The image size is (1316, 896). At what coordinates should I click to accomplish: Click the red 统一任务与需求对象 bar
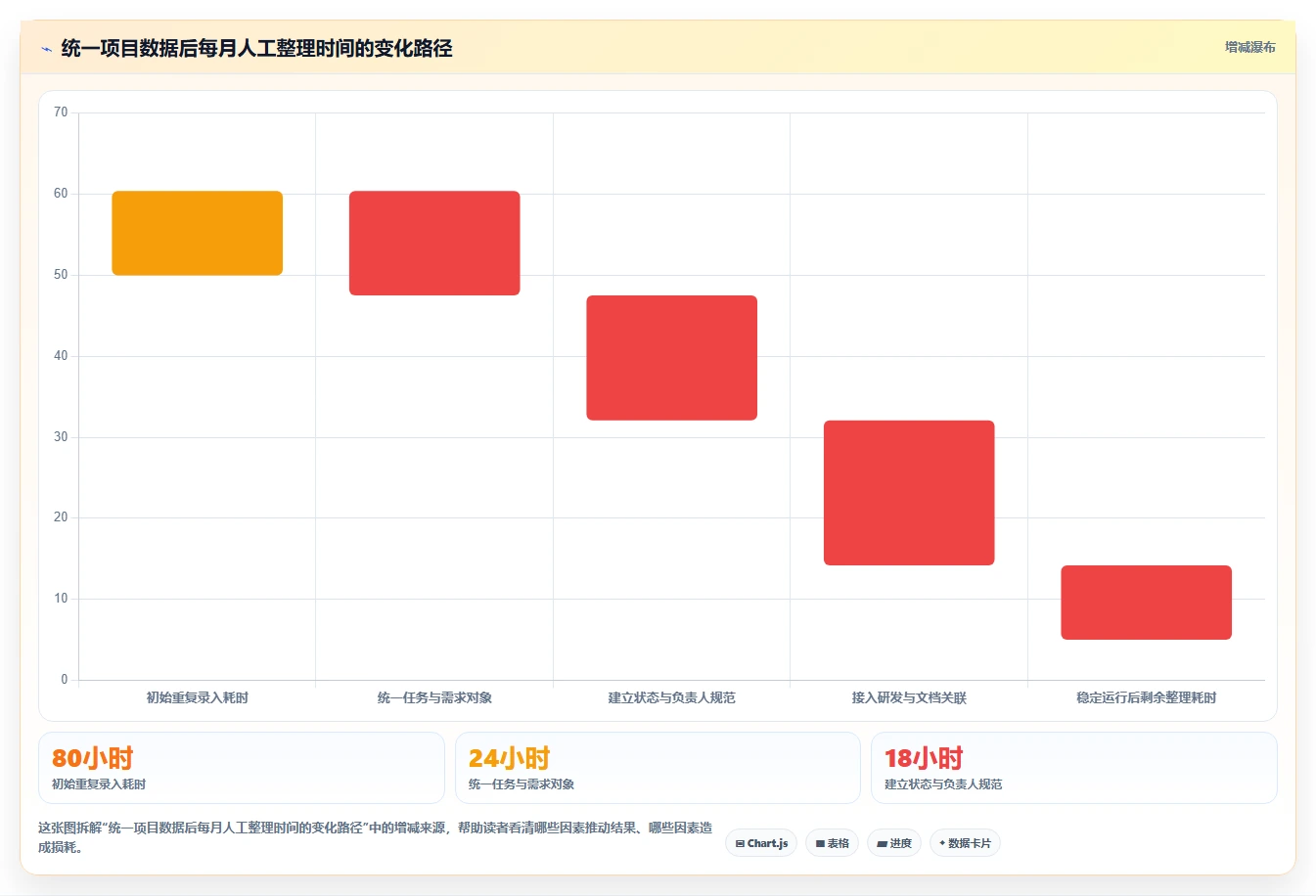click(434, 244)
